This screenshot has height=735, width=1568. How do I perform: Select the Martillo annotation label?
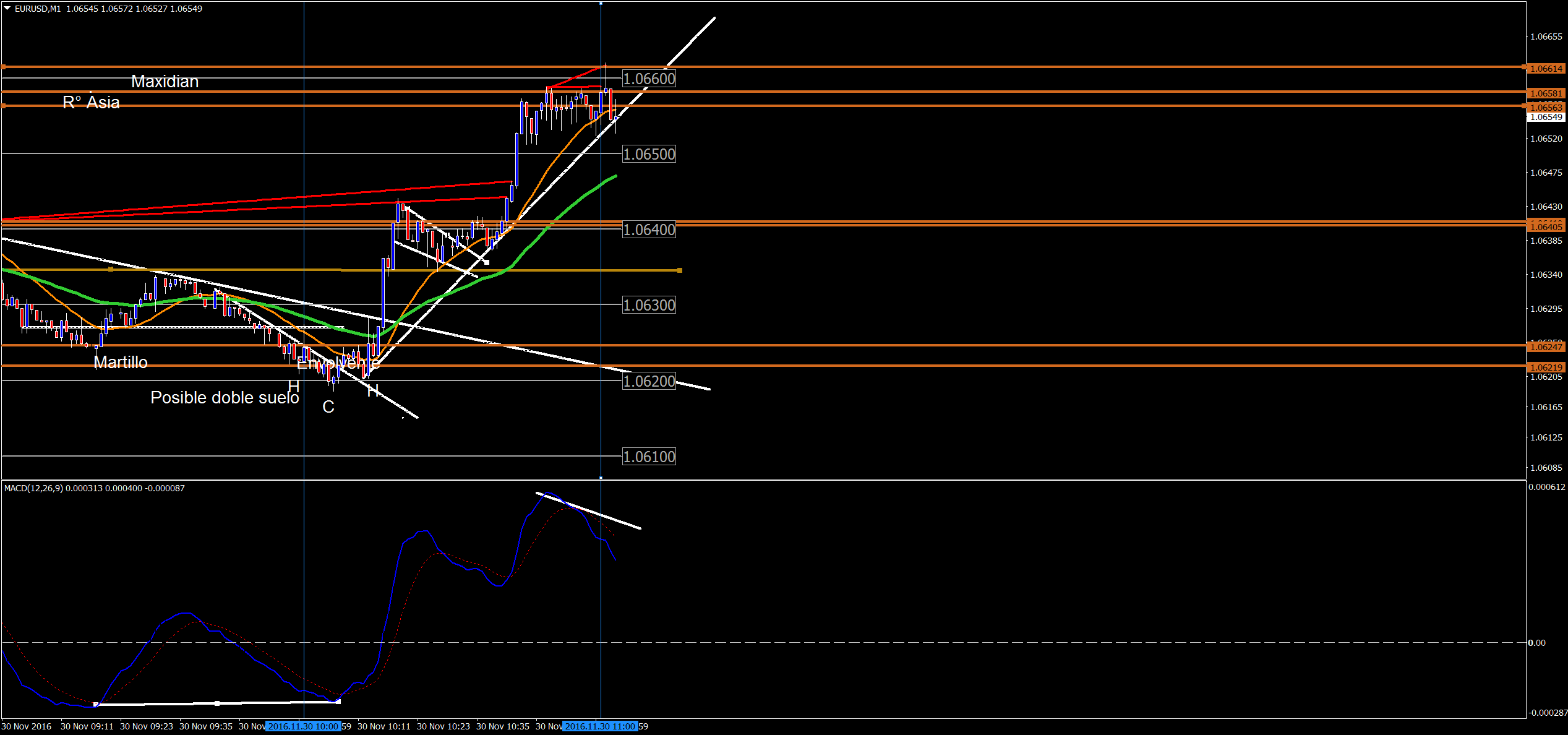click(121, 363)
